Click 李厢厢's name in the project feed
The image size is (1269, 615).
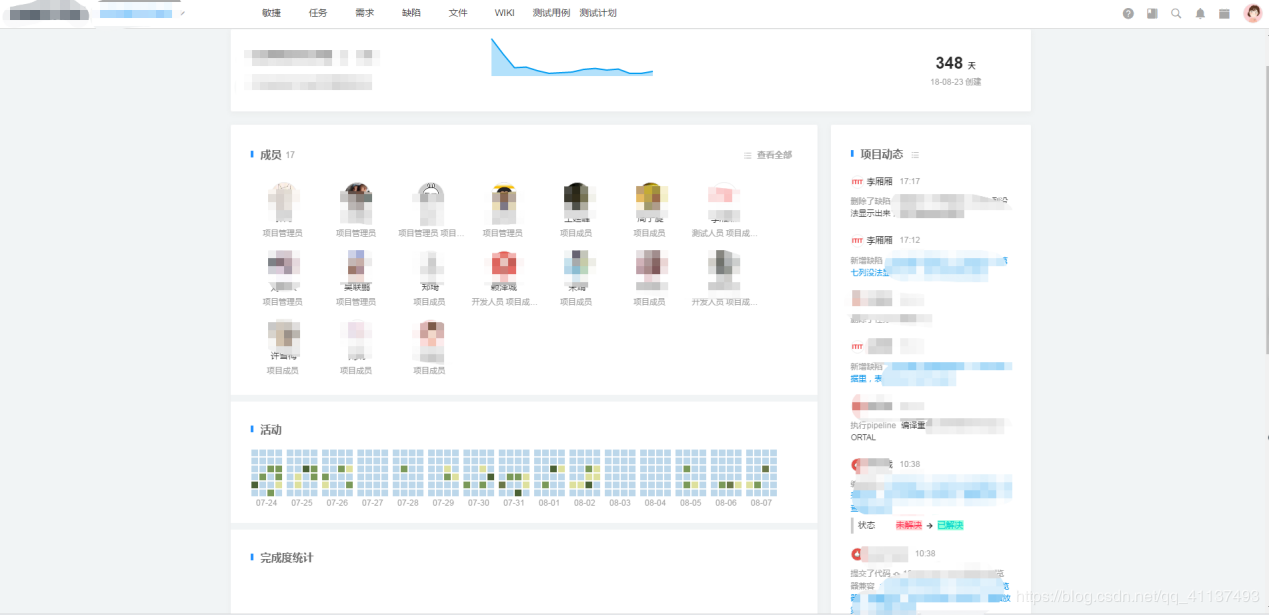tap(881, 181)
